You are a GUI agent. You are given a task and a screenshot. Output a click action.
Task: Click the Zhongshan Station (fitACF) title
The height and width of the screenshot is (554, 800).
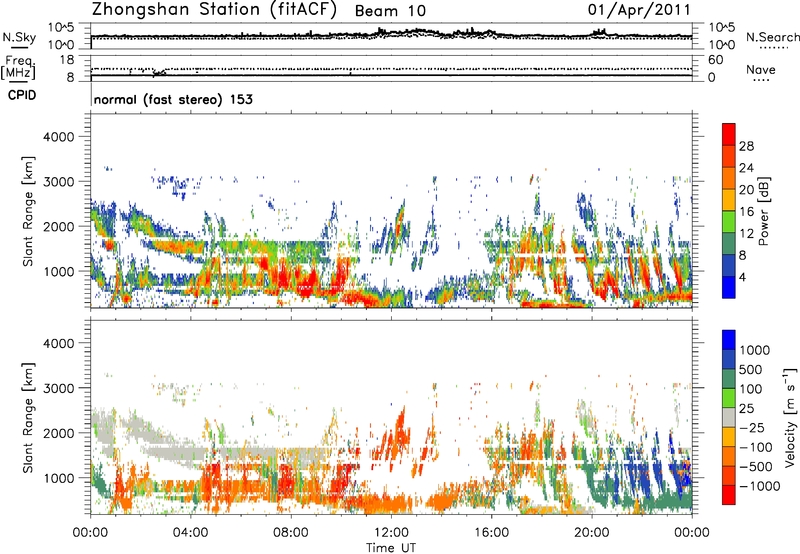[214, 9]
